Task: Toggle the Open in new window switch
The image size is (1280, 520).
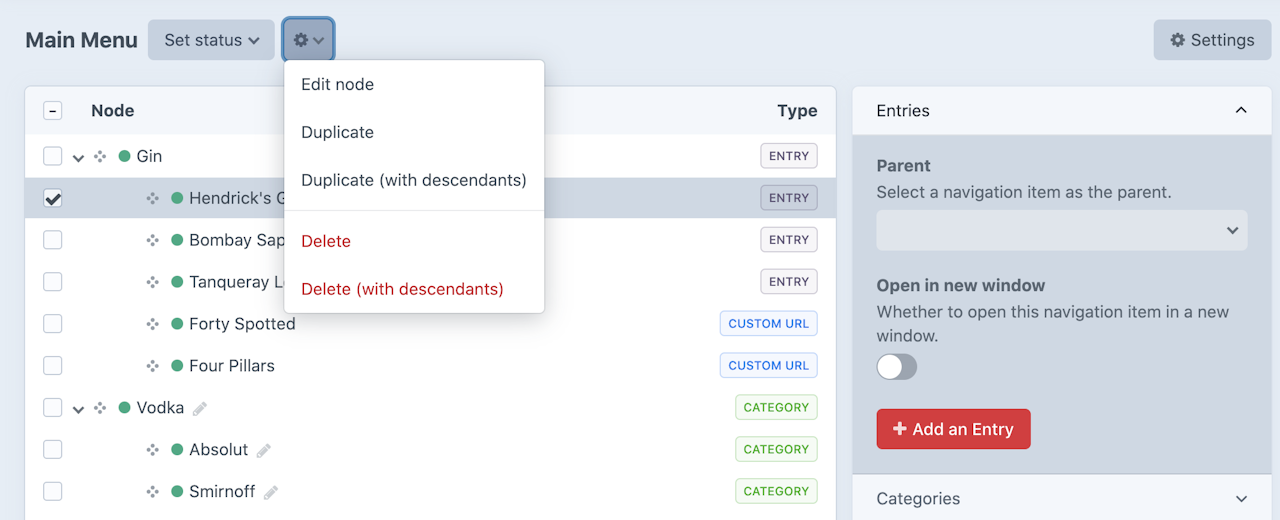Action: pos(897,367)
